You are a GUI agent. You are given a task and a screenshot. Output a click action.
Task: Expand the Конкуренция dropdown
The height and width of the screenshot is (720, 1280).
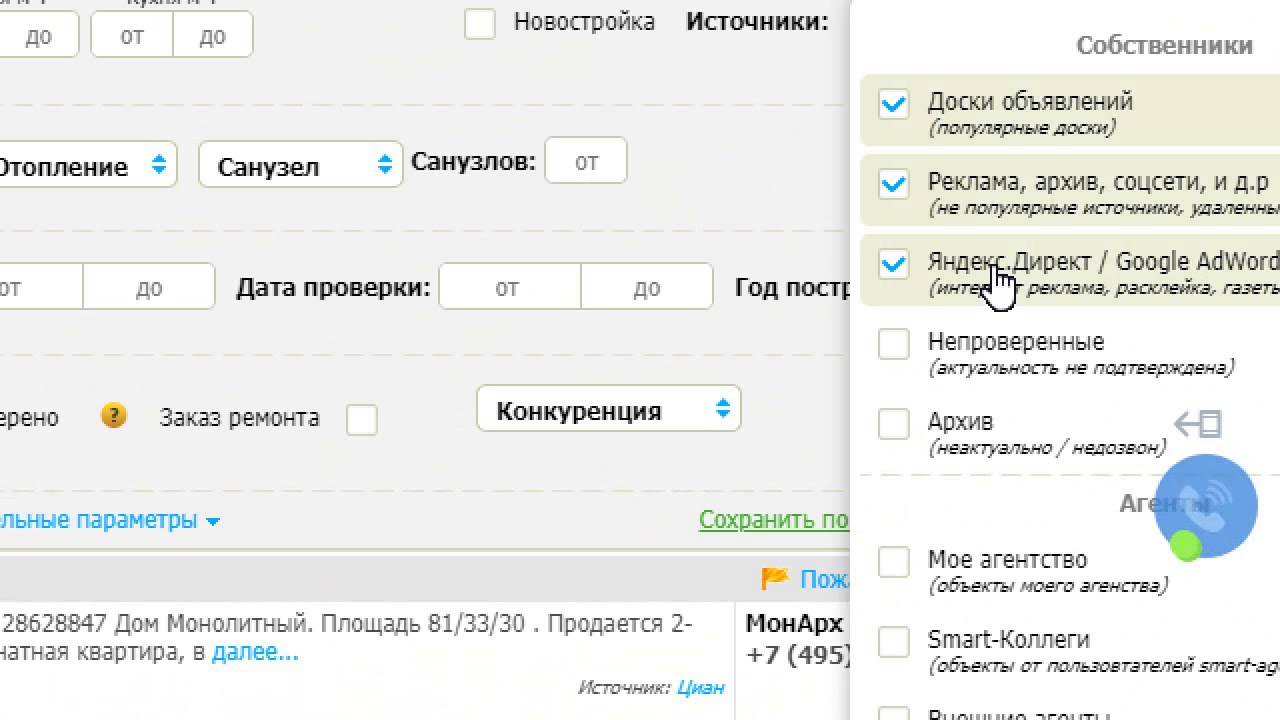click(608, 410)
